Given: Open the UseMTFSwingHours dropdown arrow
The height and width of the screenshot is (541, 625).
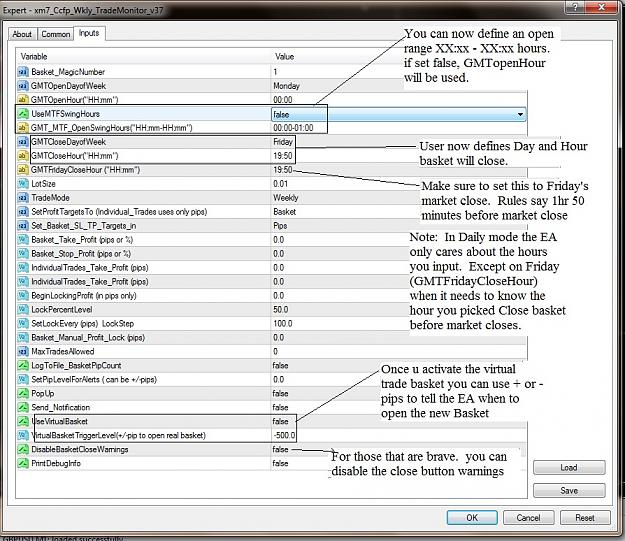Looking at the screenshot, I should pos(520,114).
